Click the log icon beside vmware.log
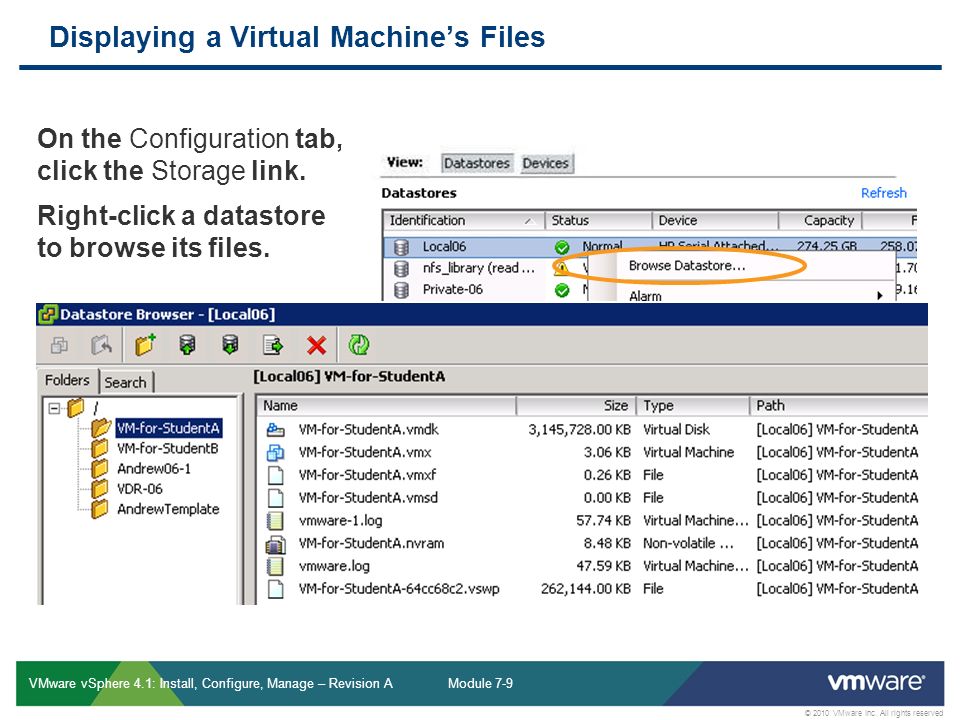Screen dimensions: 960x720 click(276, 566)
